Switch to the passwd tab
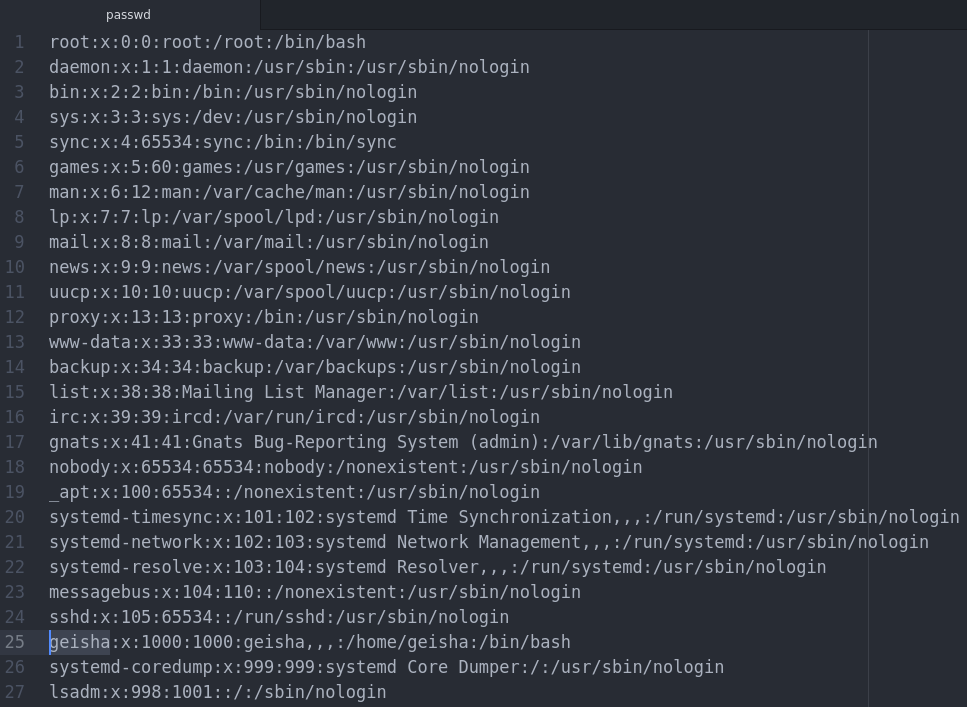 [x=128, y=15]
